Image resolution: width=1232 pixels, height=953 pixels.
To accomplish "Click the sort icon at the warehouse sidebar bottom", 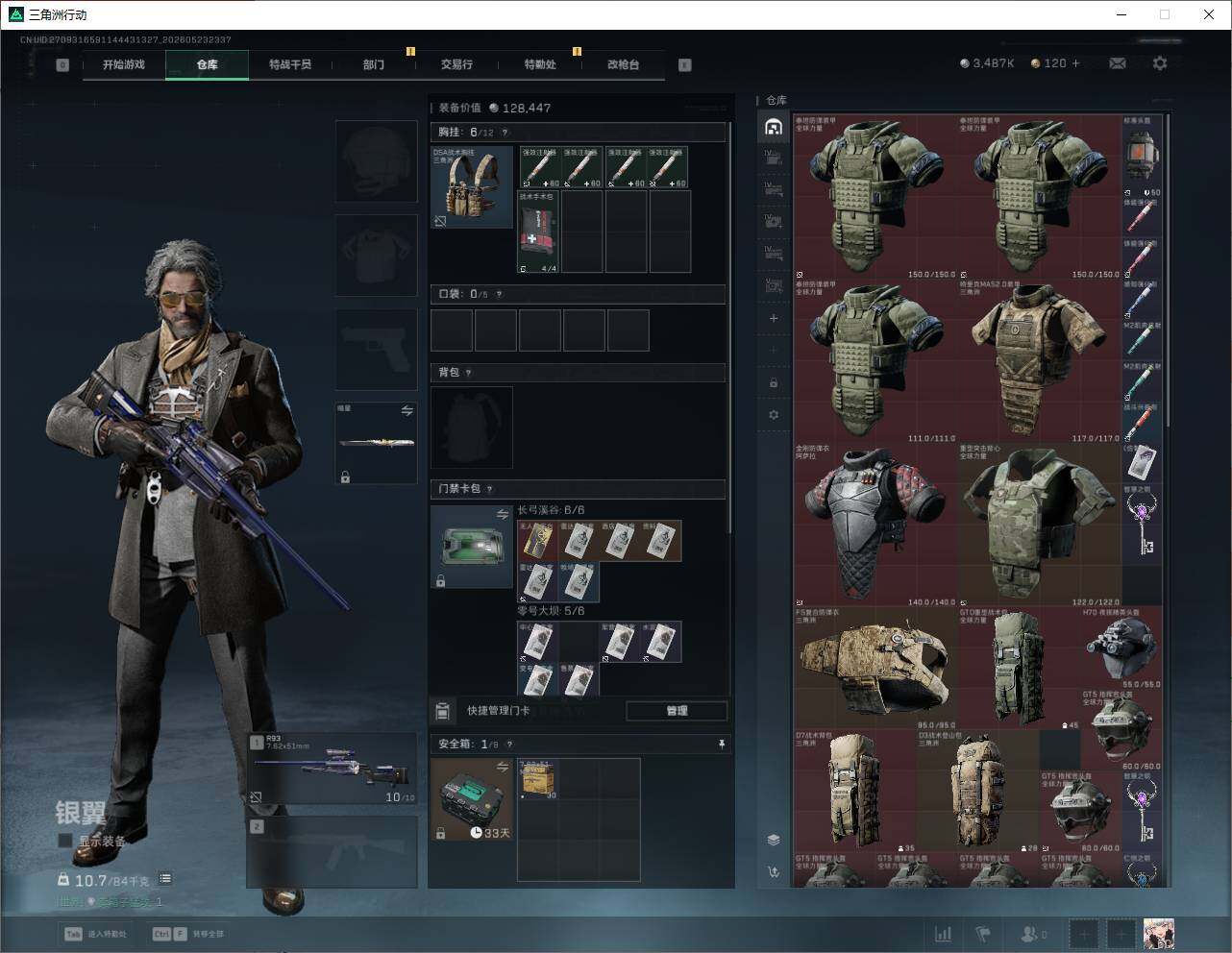I will tap(774, 872).
